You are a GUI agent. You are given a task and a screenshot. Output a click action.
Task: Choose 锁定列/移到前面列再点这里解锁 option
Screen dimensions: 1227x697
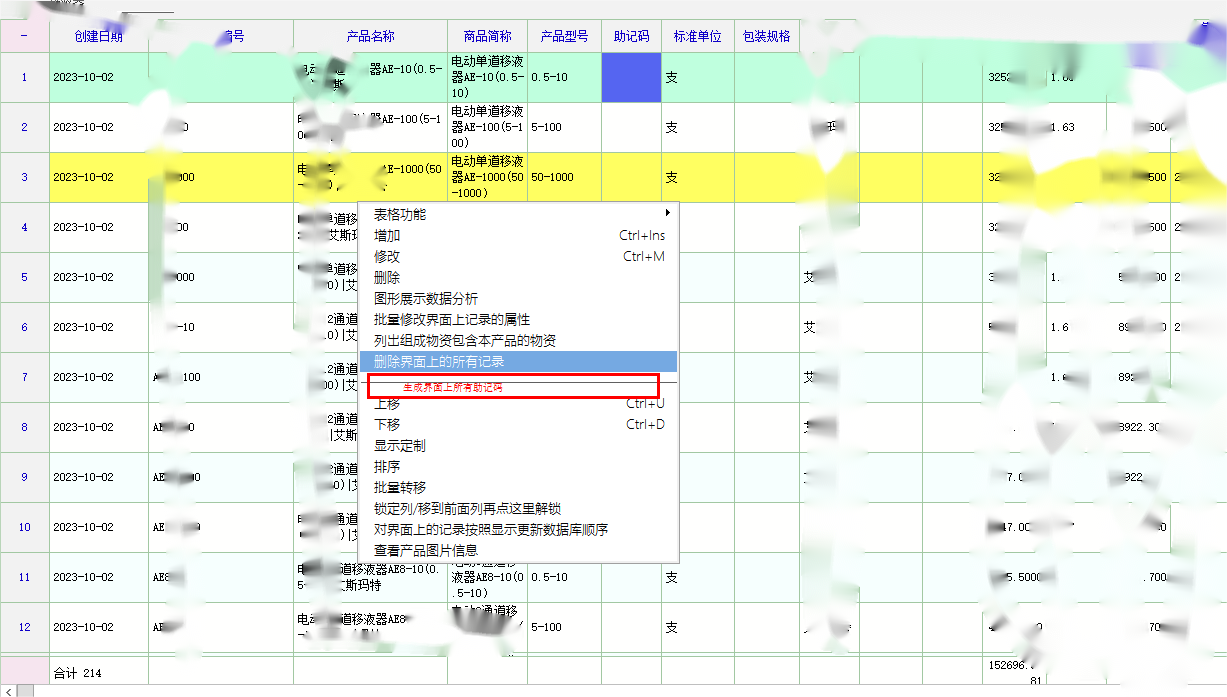pos(468,509)
